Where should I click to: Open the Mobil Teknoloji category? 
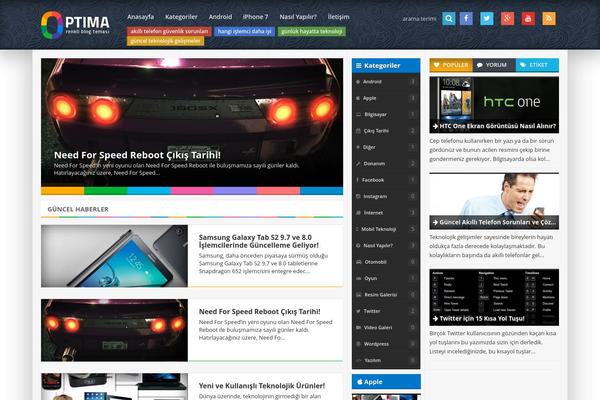point(386,229)
